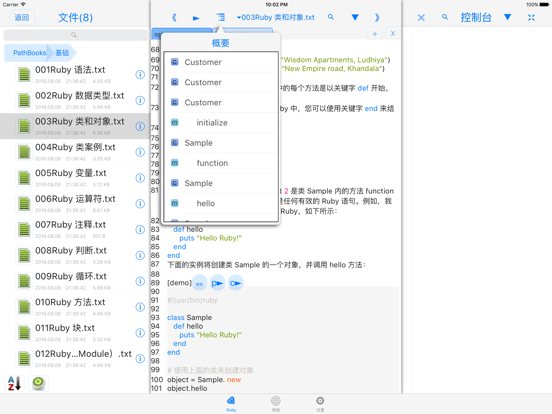Switch to the settings gear tab

(320, 404)
